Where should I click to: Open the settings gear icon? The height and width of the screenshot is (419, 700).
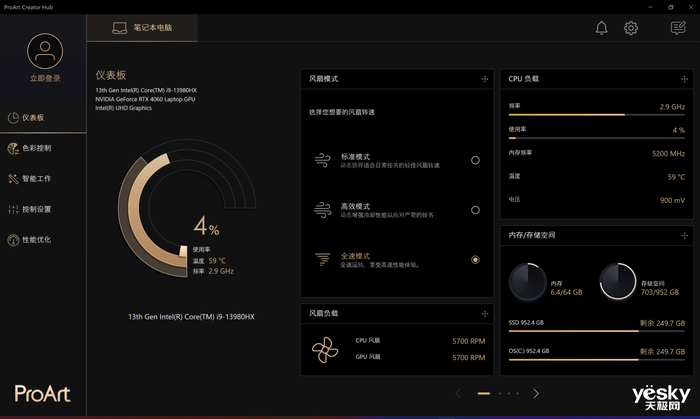630,28
